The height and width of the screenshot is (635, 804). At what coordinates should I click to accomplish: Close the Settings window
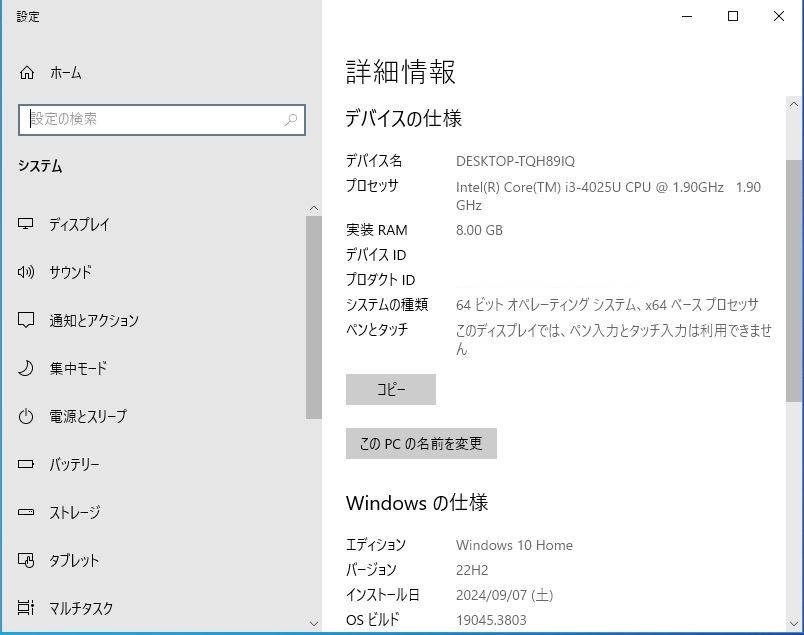click(779, 16)
